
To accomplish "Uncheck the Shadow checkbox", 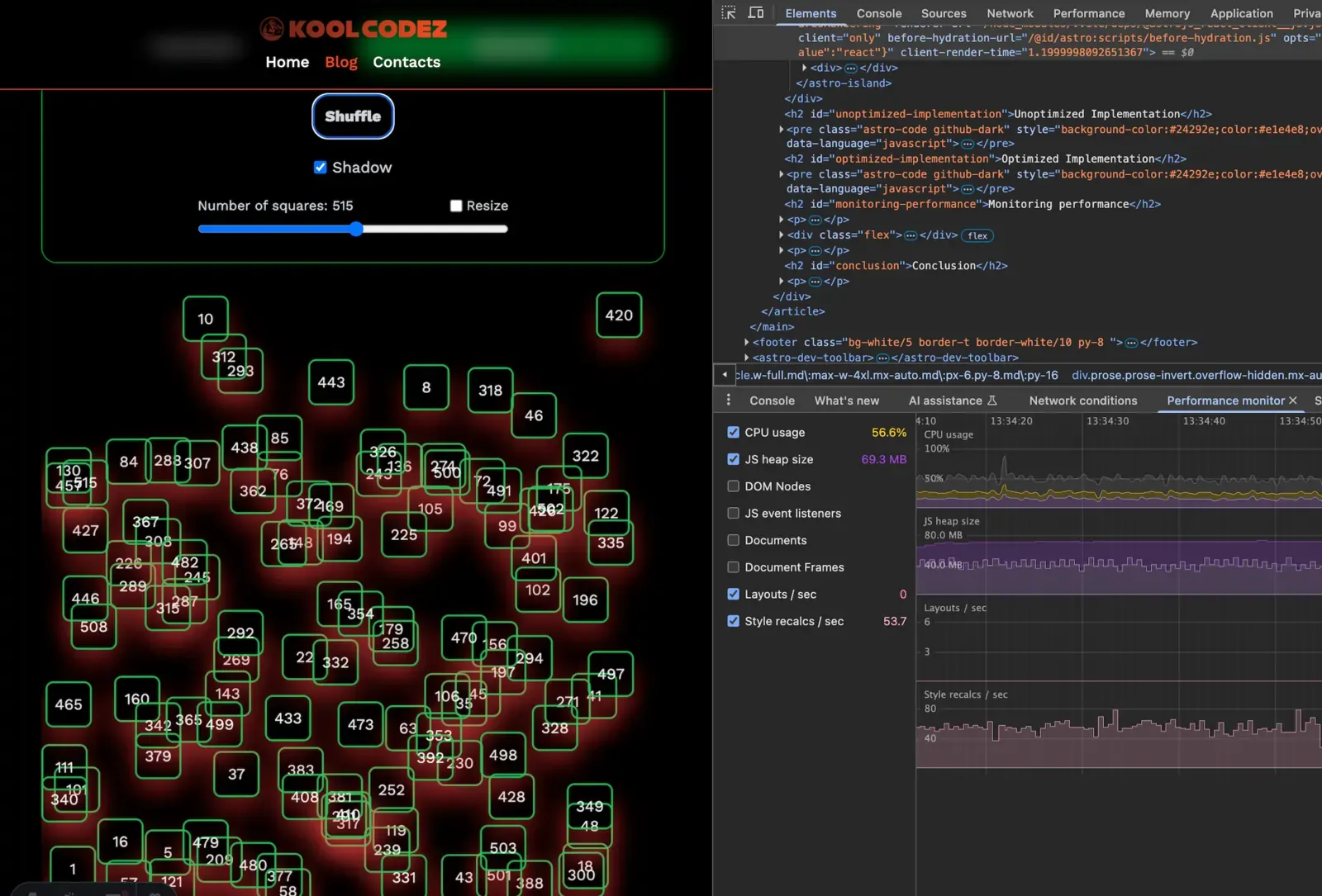I will [321, 167].
